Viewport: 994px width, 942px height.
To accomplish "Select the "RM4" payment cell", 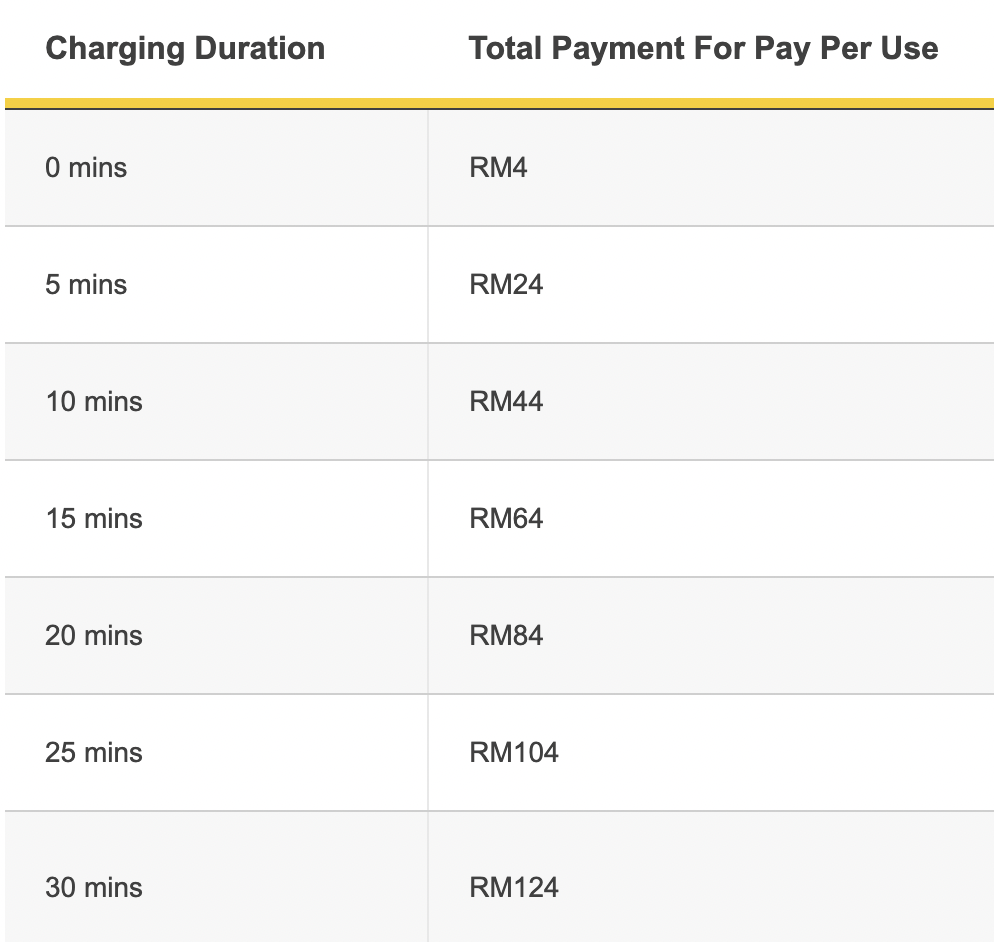I will click(498, 168).
